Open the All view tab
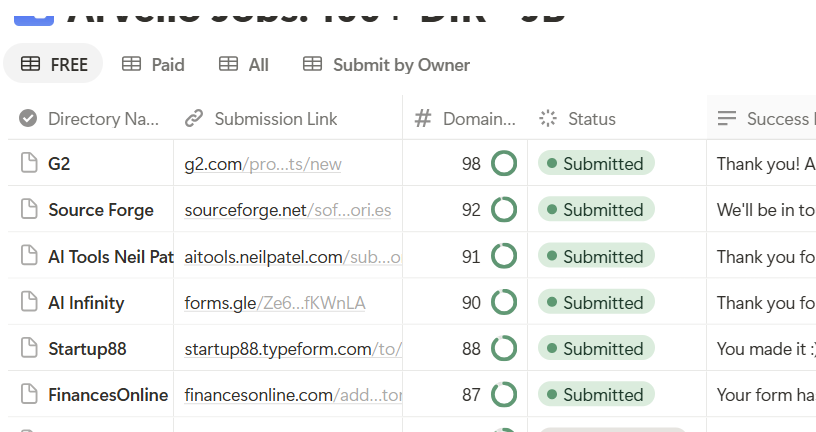The height and width of the screenshot is (432, 816). (x=244, y=65)
